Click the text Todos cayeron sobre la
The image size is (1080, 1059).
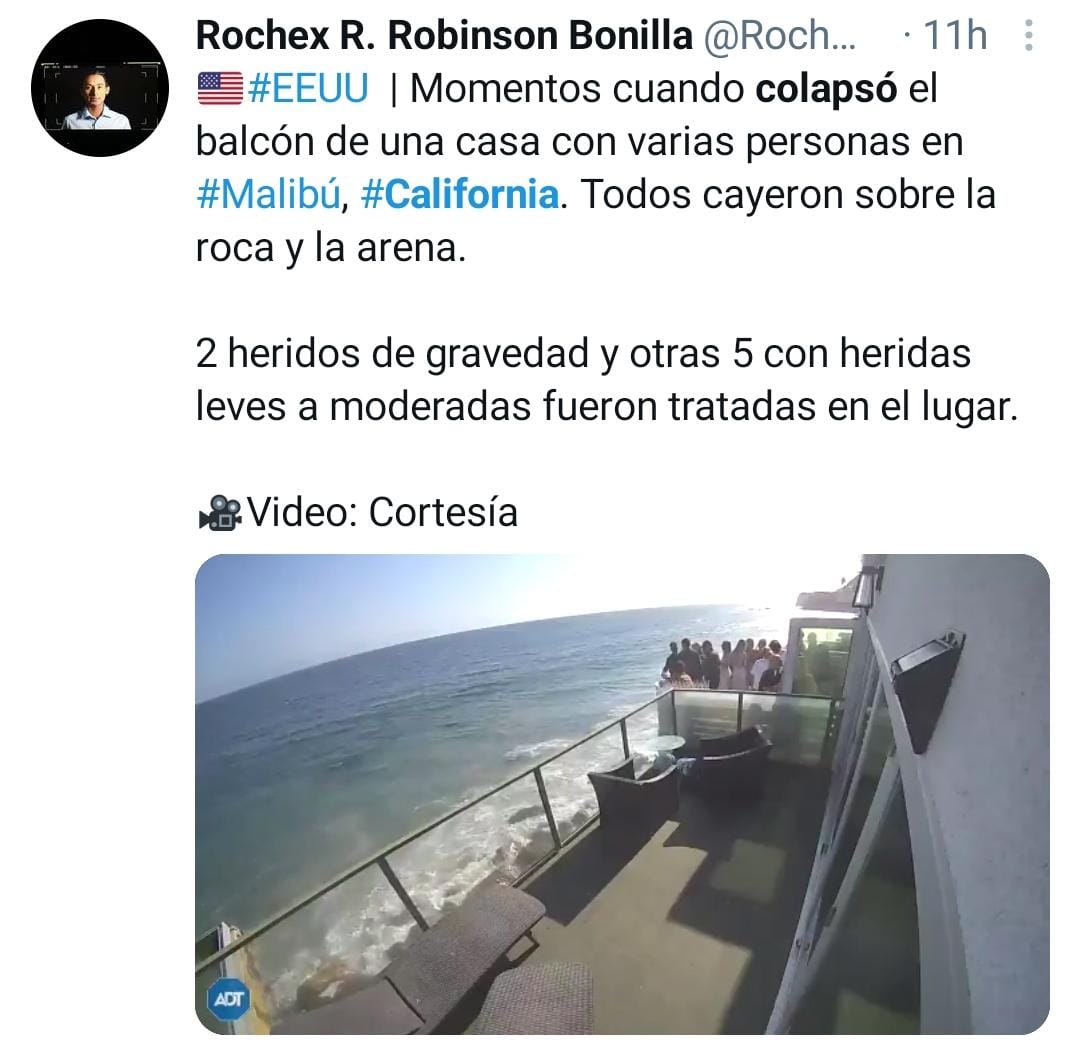pyautogui.click(x=789, y=195)
